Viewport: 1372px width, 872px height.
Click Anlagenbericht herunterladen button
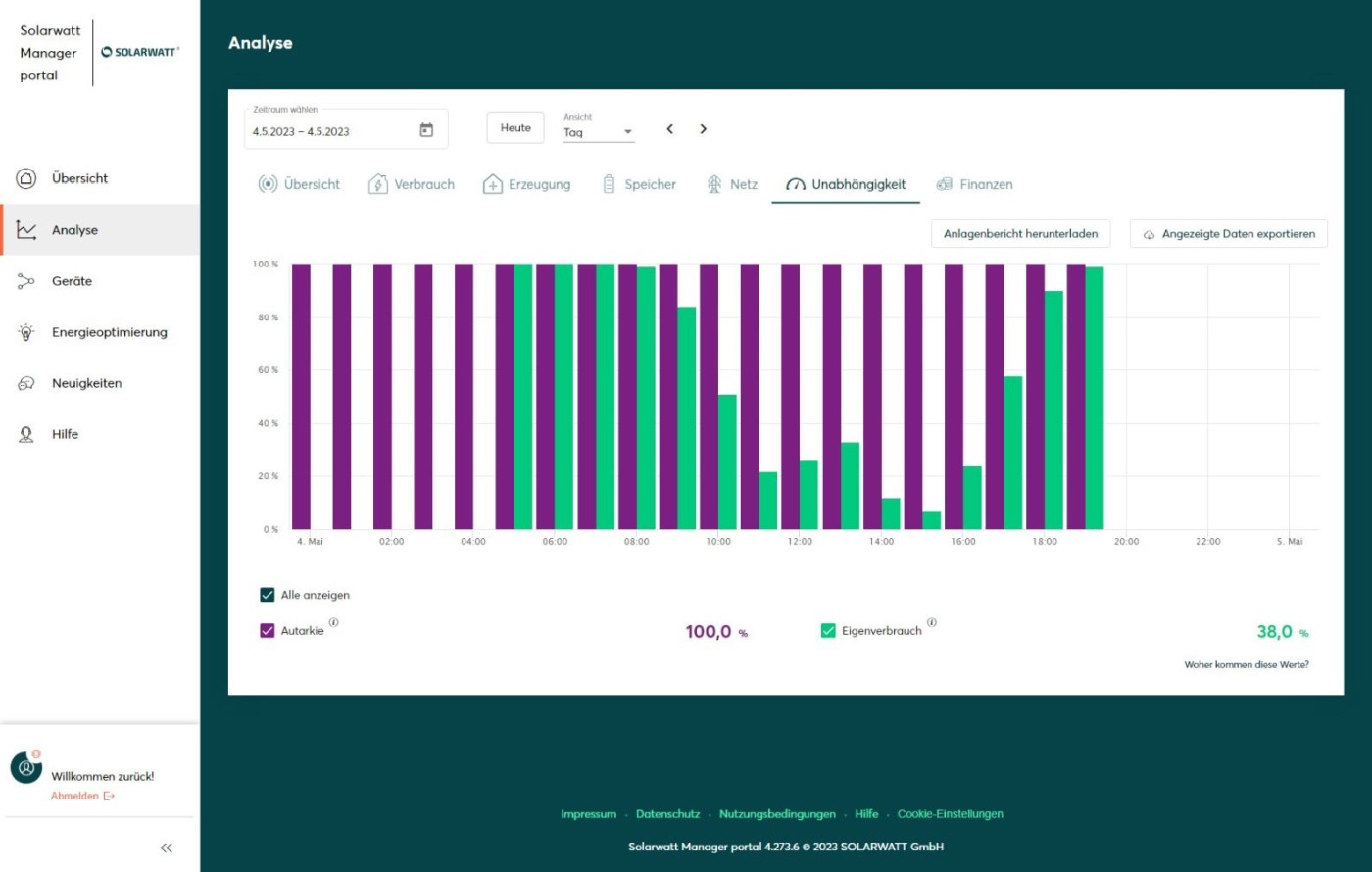point(1020,234)
